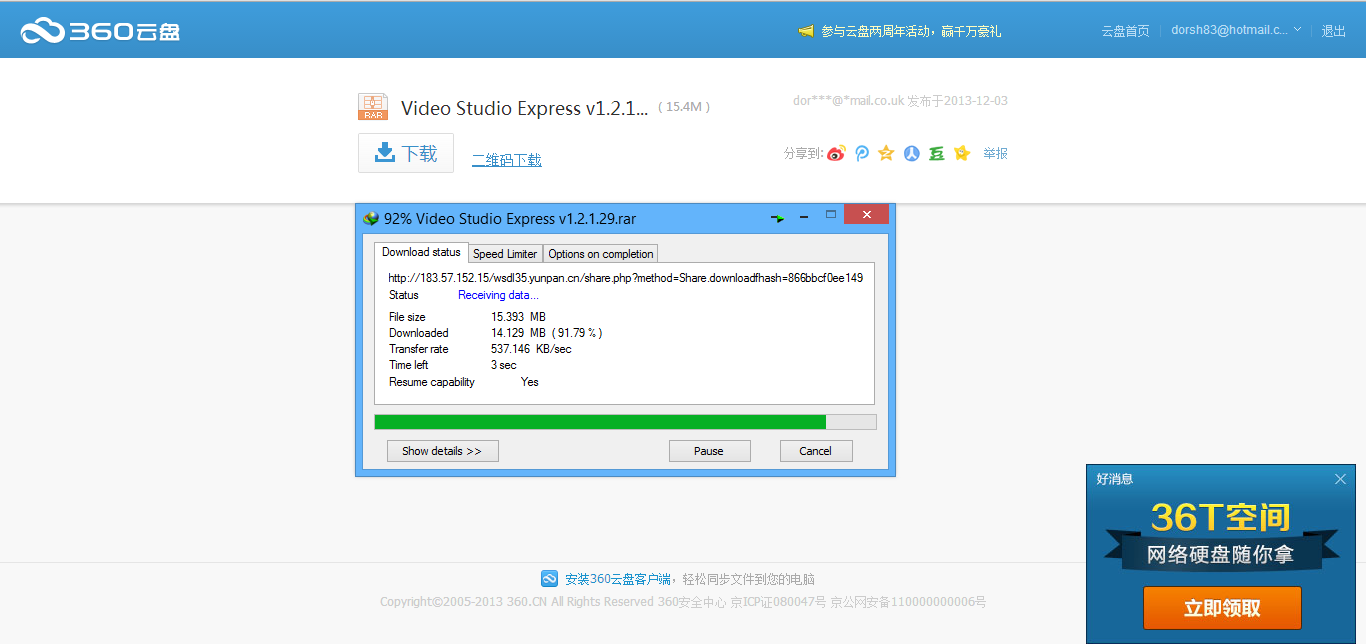Close the 好消息 ad popup
This screenshot has height=644, width=1366.
point(1340,479)
